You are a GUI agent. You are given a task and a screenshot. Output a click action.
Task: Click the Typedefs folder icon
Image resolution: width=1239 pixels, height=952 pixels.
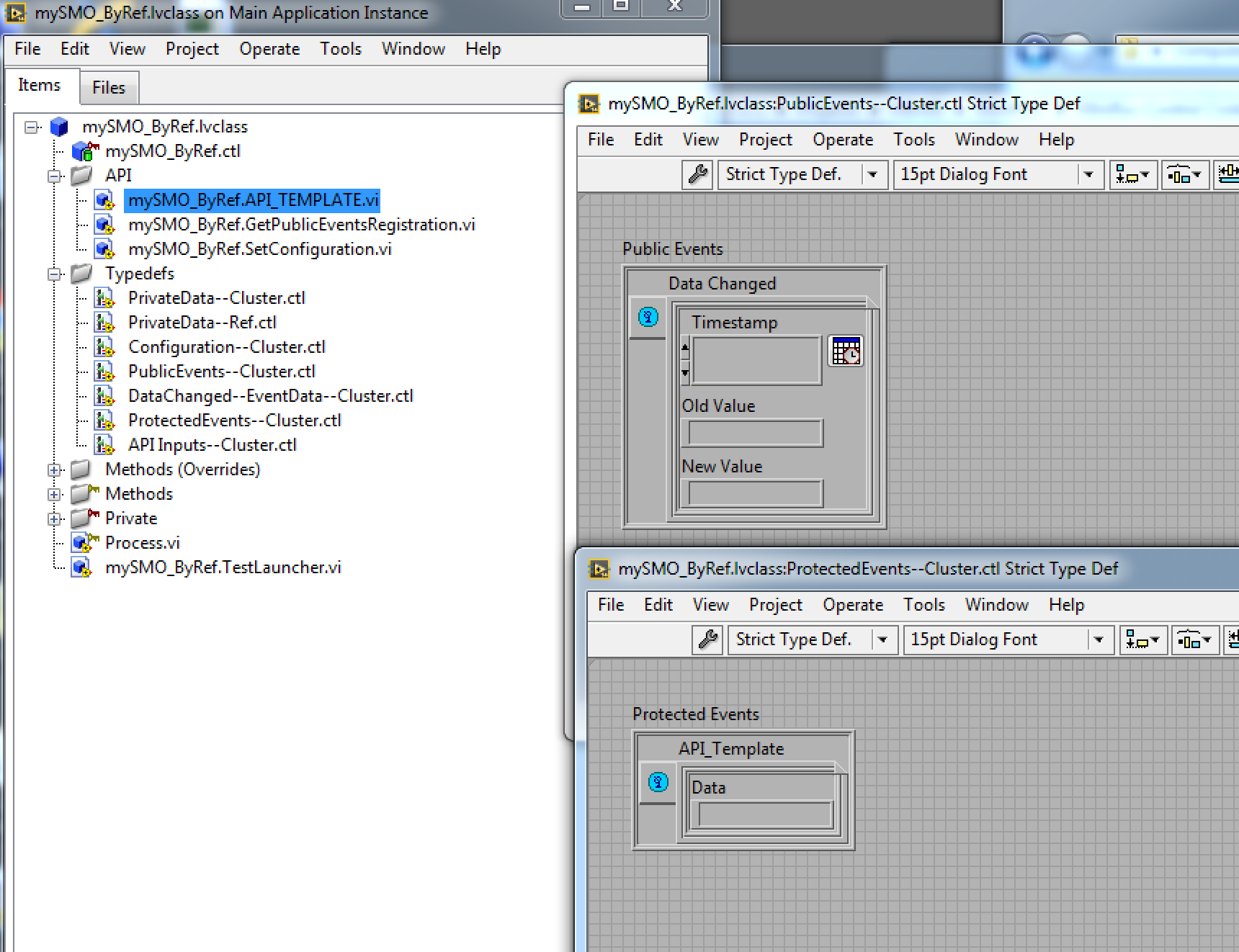click(x=82, y=273)
